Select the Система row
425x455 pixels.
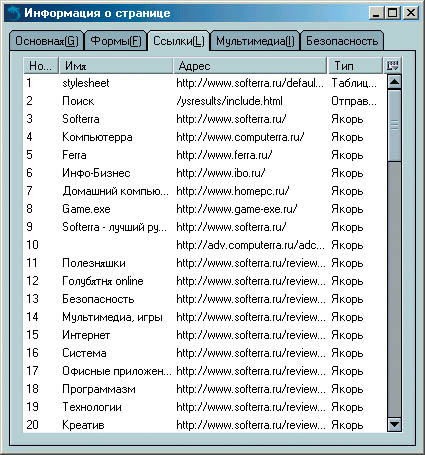coord(205,353)
